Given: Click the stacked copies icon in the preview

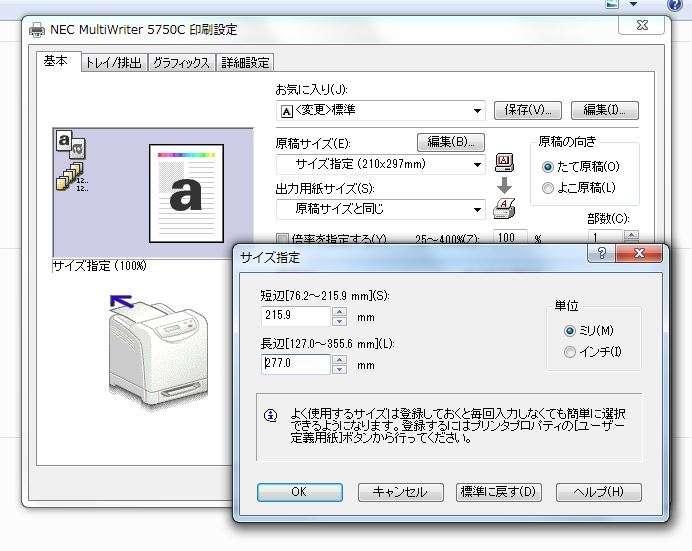Looking at the screenshot, I should click(71, 176).
